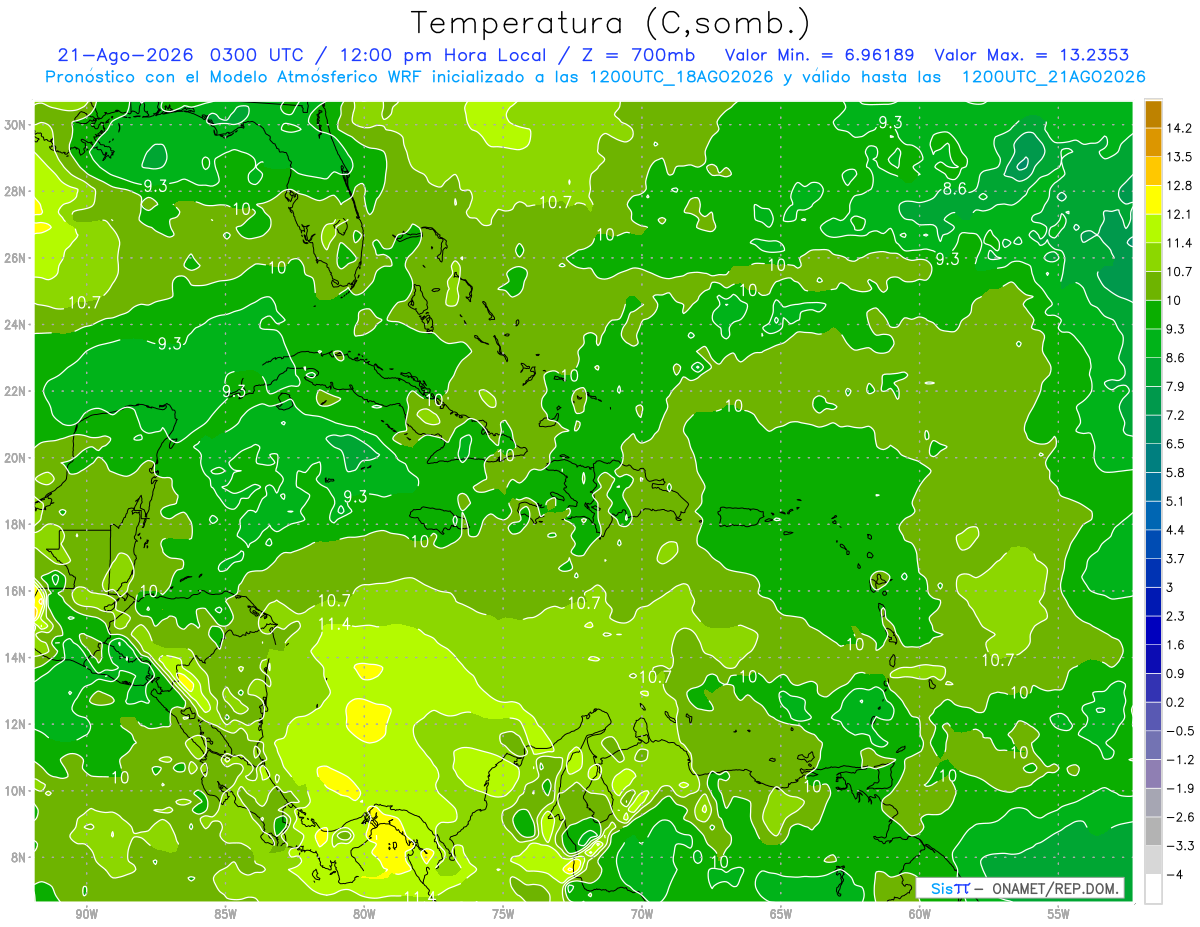Click the '4.4' label on the color scale
Screen dimensions: 1200x927
click(1176, 530)
